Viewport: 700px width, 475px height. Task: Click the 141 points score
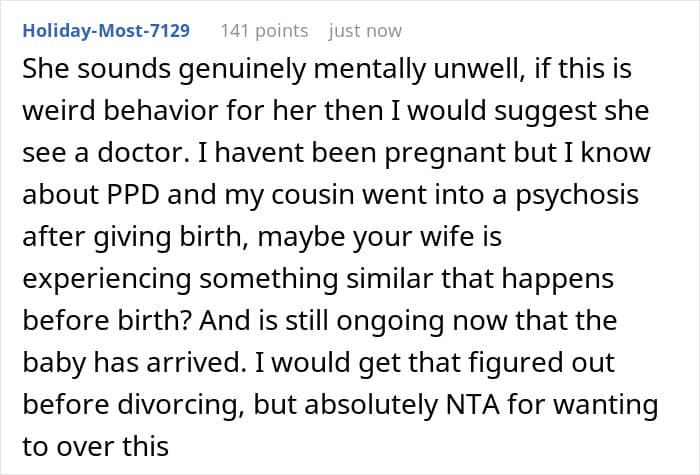click(x=262, y=31)
